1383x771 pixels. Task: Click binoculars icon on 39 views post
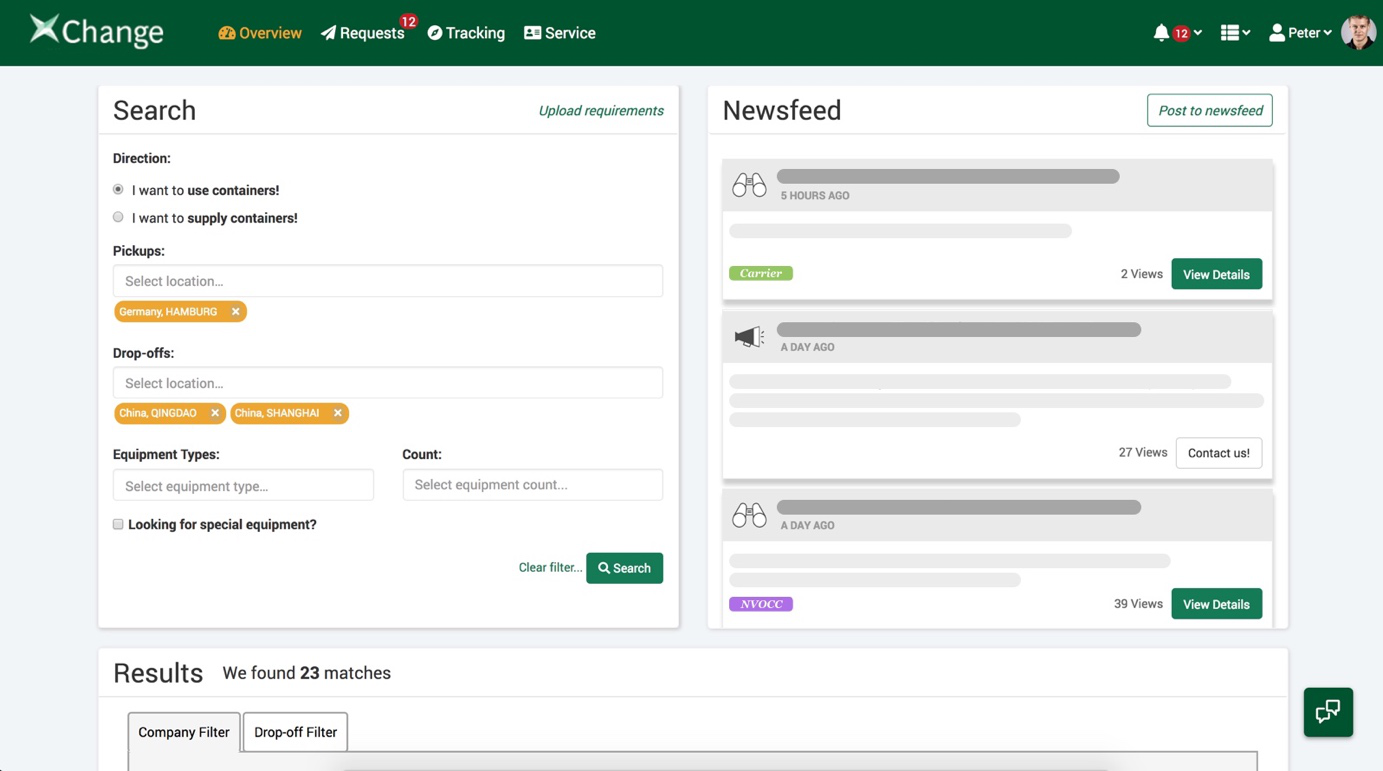[x=749, y=514]
